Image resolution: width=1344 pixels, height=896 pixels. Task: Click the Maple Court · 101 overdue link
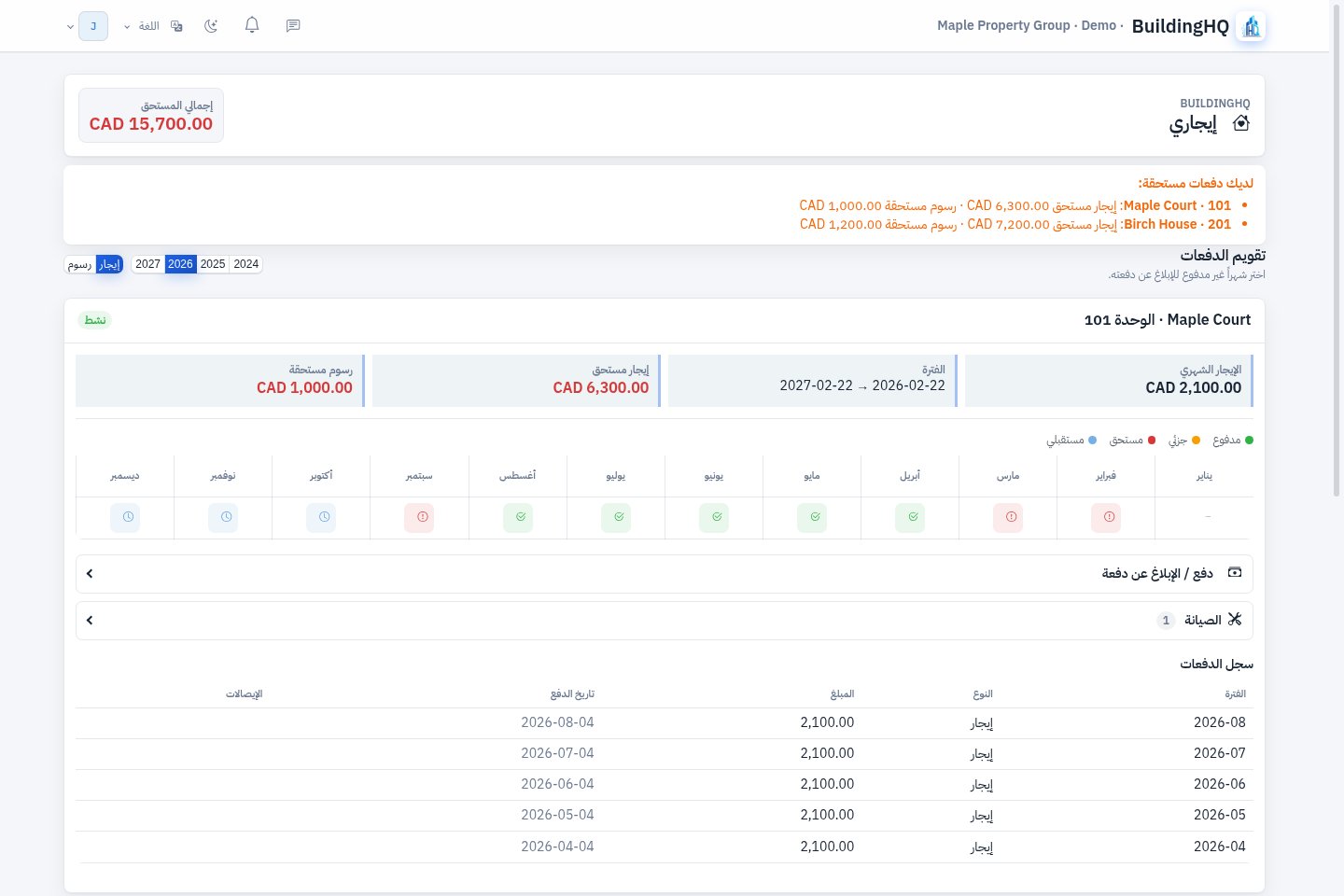pyautogui.click(x=1177, y=205)
